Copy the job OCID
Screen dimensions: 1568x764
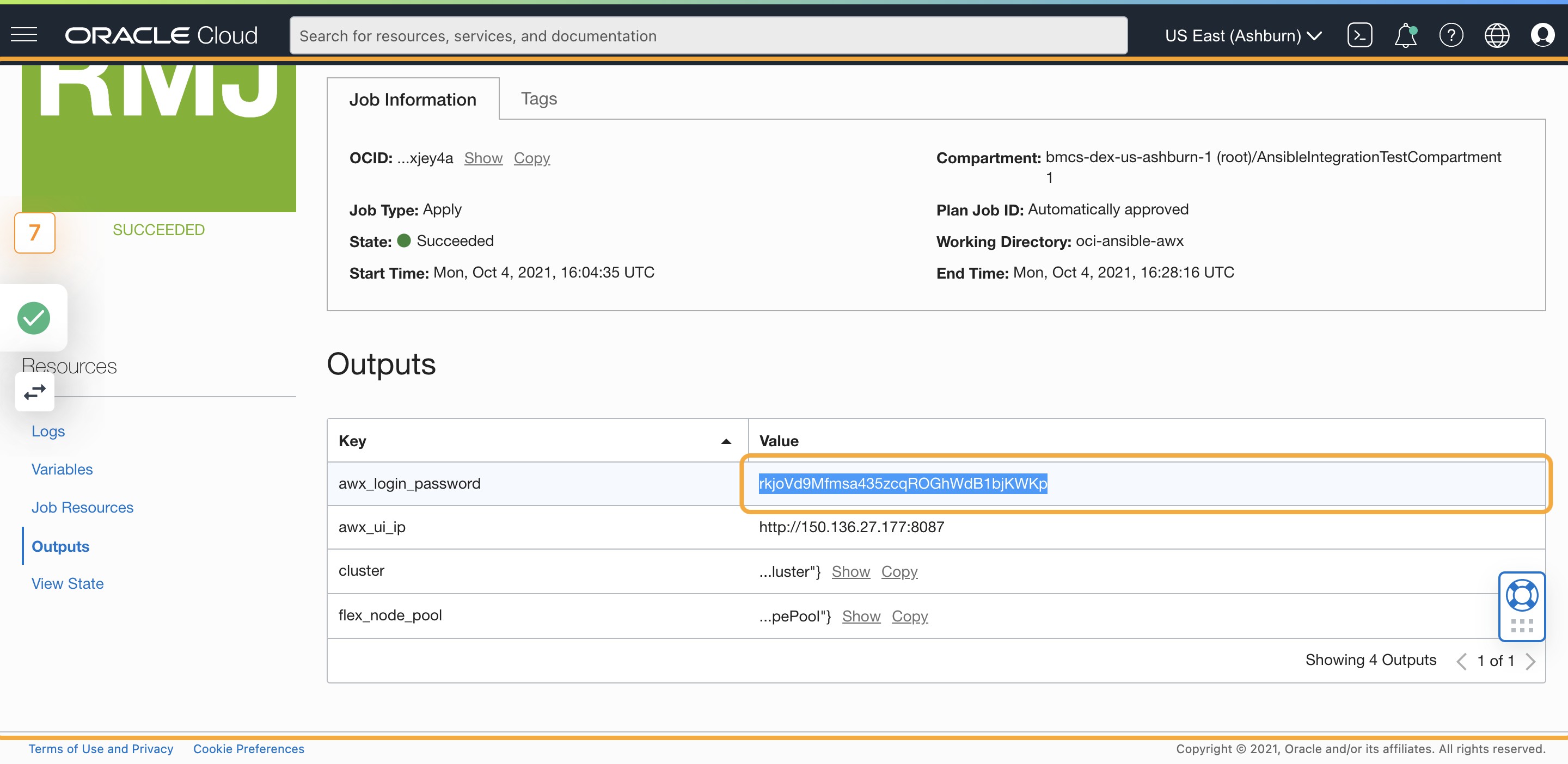531,158
